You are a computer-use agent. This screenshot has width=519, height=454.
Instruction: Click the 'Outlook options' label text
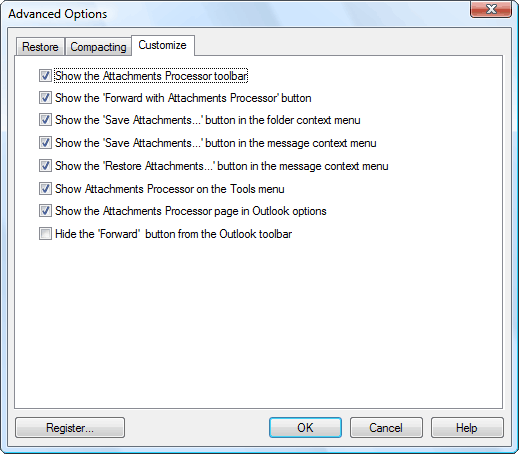coord(289,211)
